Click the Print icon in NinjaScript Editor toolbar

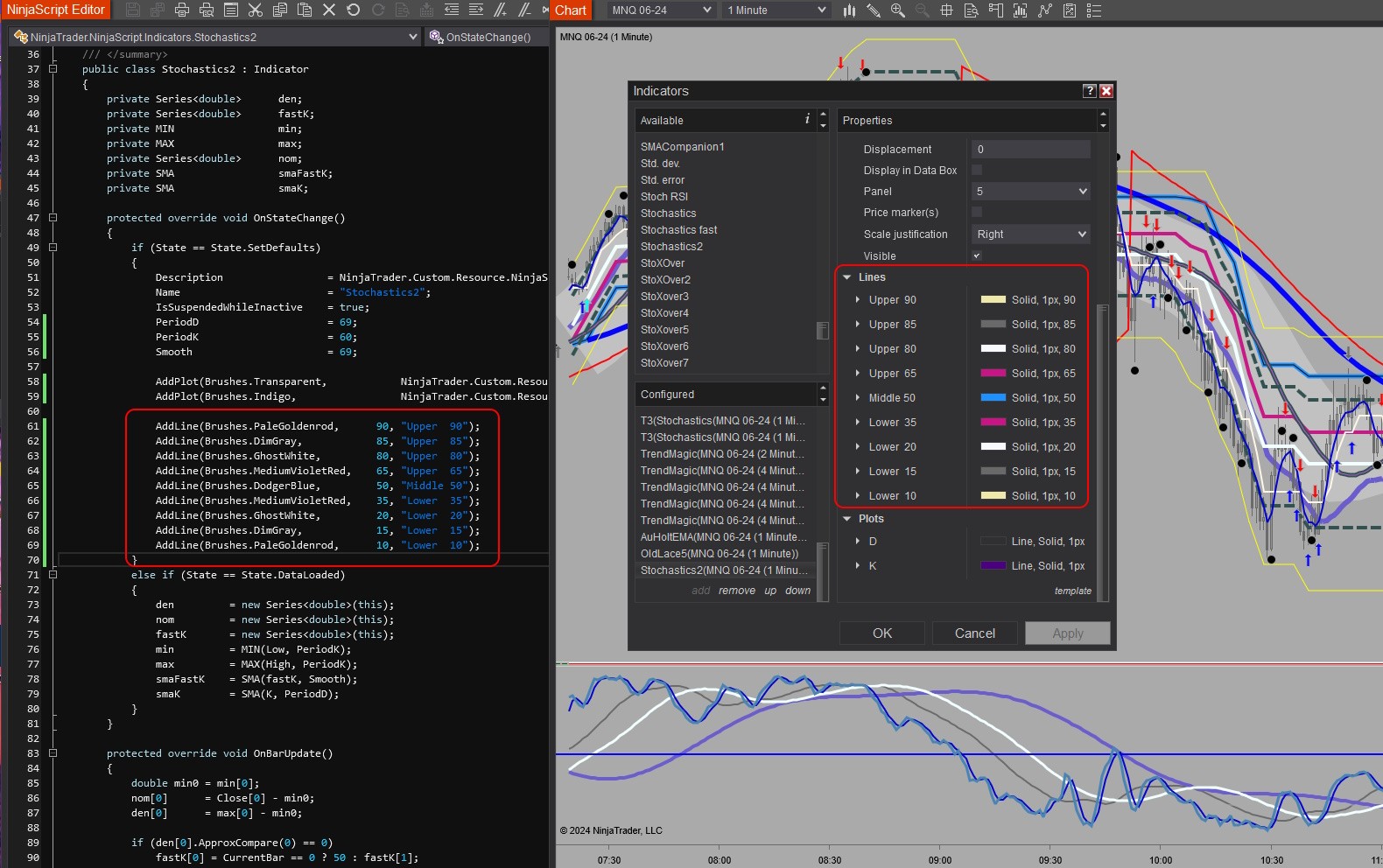tap(182, 10)
